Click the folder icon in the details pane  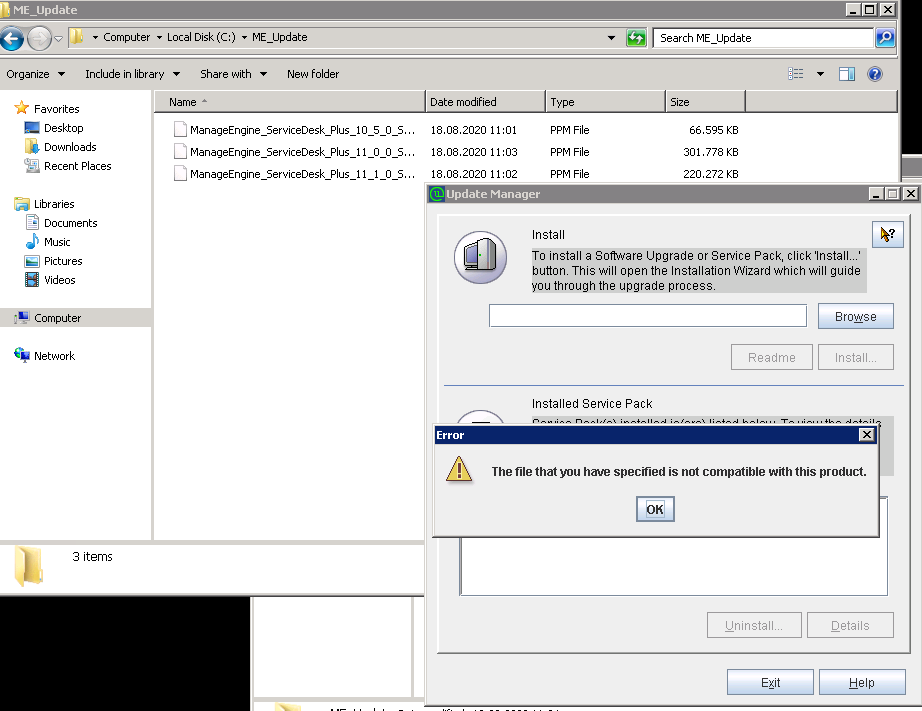[x=28, y=566]
